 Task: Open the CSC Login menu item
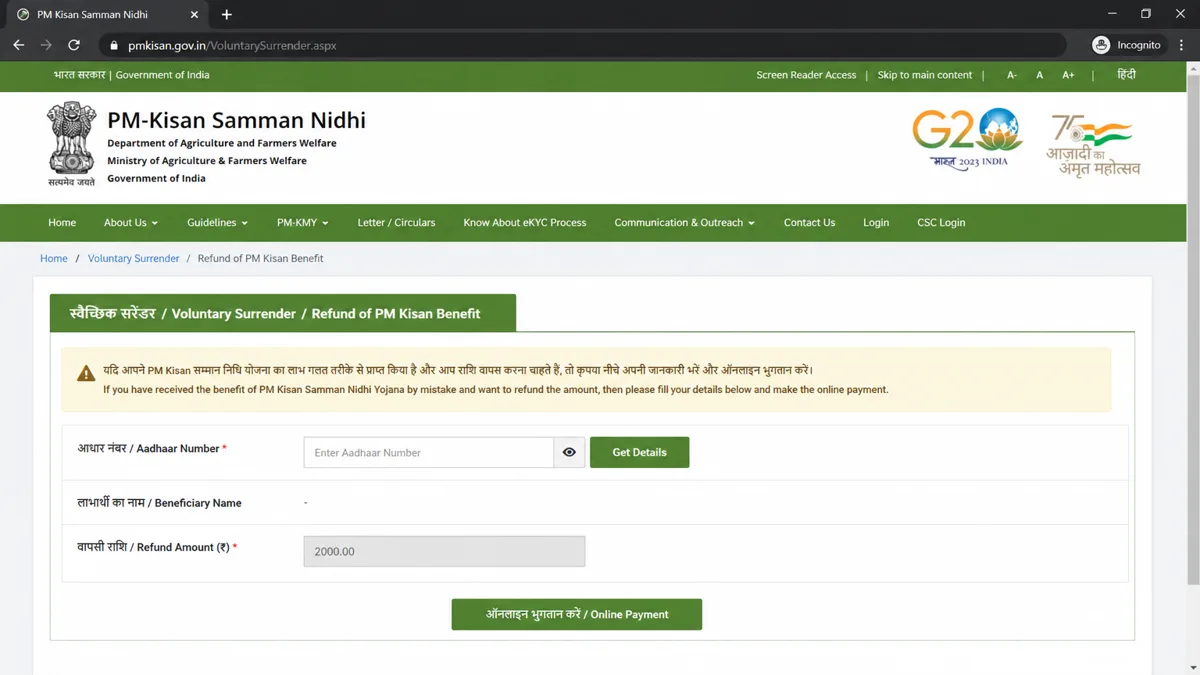point(941,223)
